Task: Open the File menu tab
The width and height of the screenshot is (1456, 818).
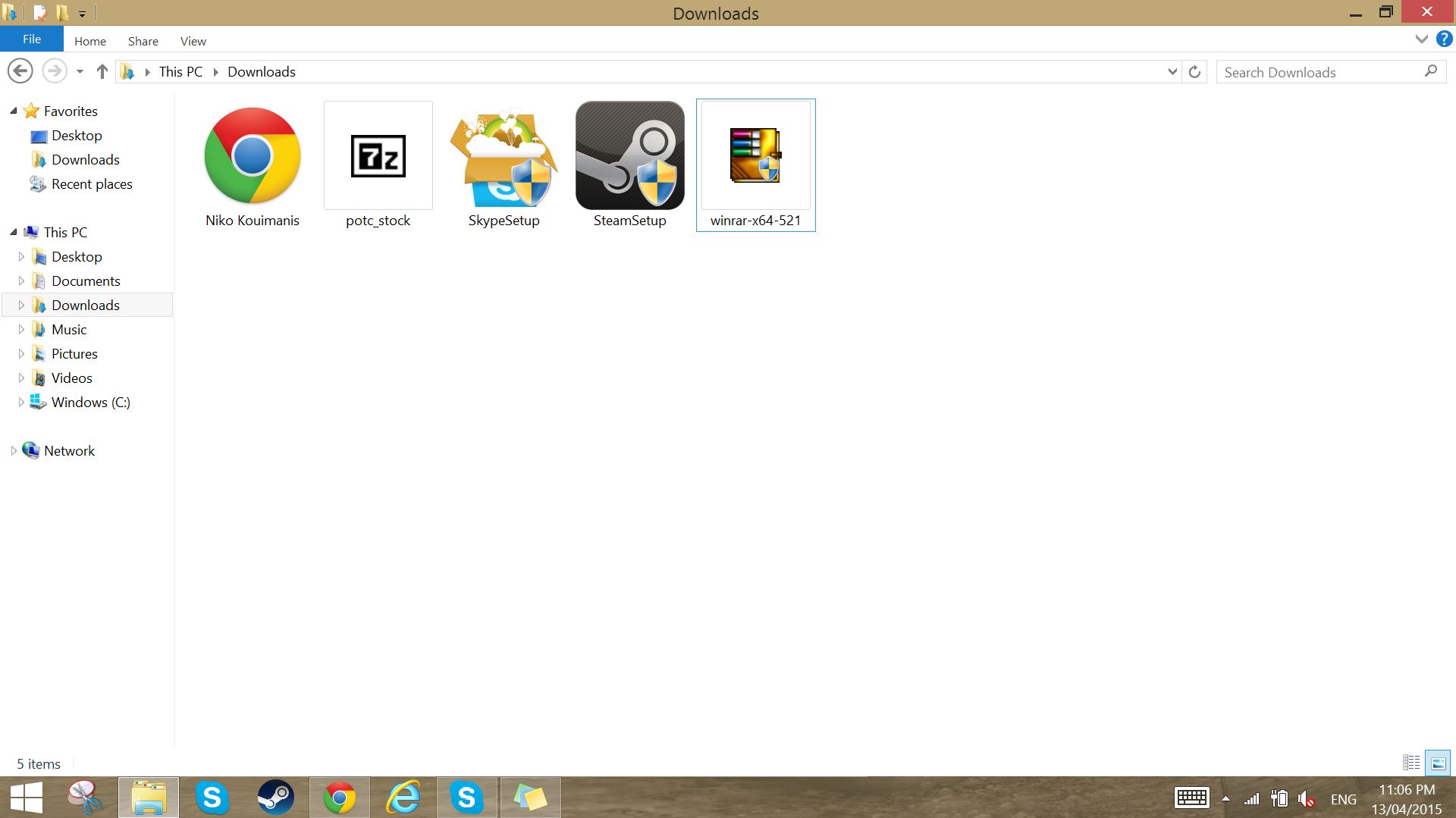Action: (x=32, y=39)
